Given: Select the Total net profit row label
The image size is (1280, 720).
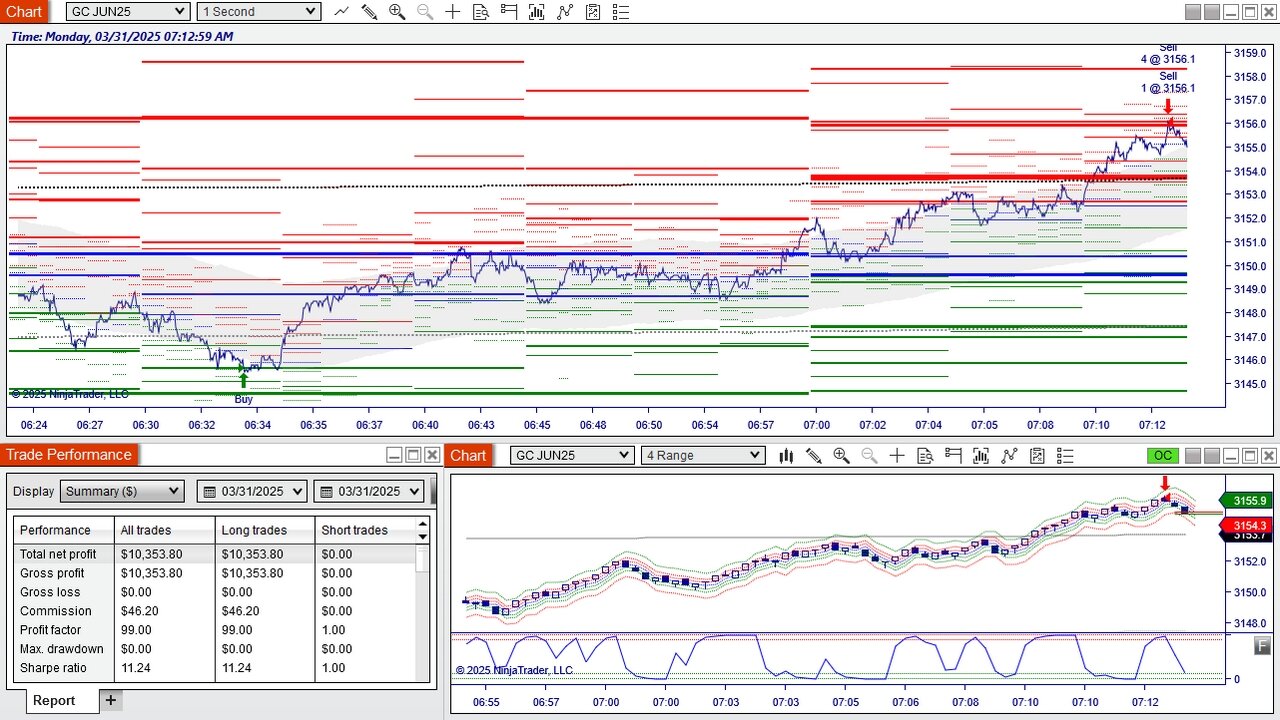Looking at the screenshot, I should pos(58,554).
